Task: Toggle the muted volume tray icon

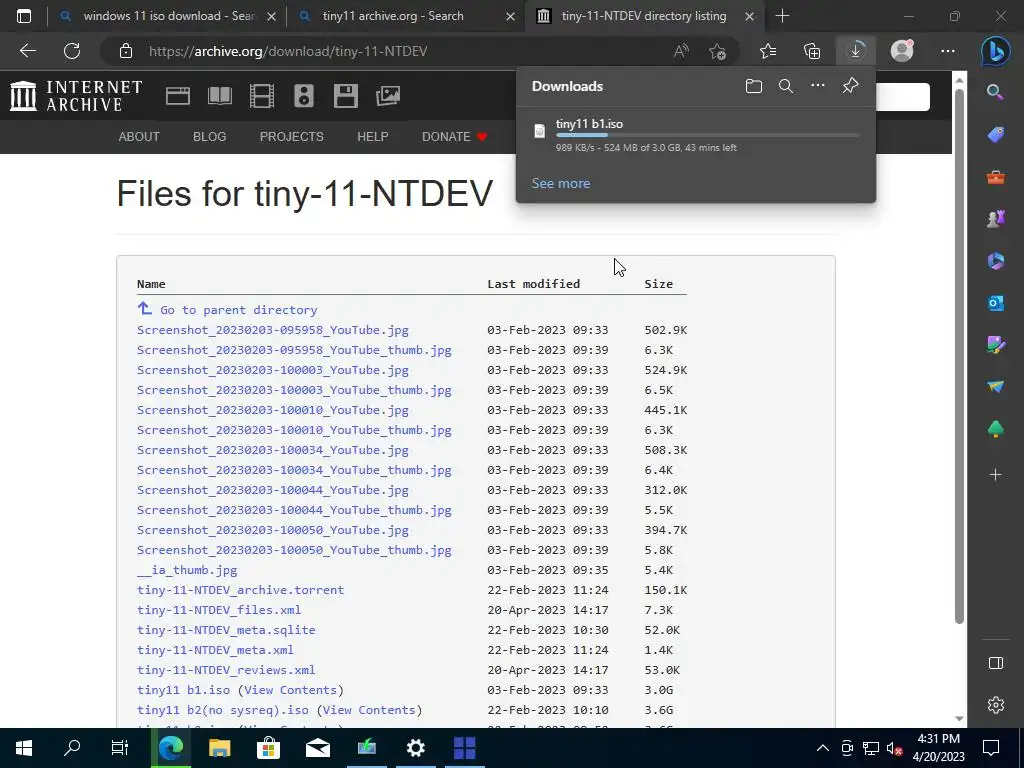Action: pyautogui.click(x=894, y=748)
